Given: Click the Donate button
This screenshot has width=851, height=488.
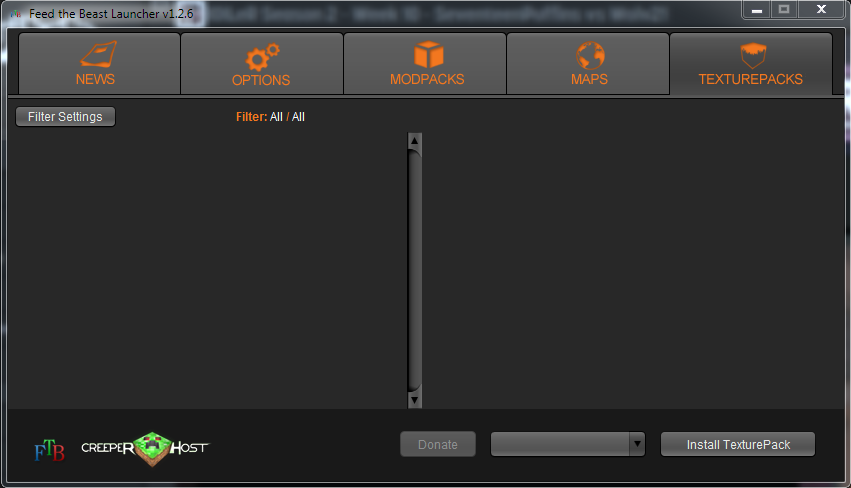Looking at the screenshot, I should pos(438,445).
